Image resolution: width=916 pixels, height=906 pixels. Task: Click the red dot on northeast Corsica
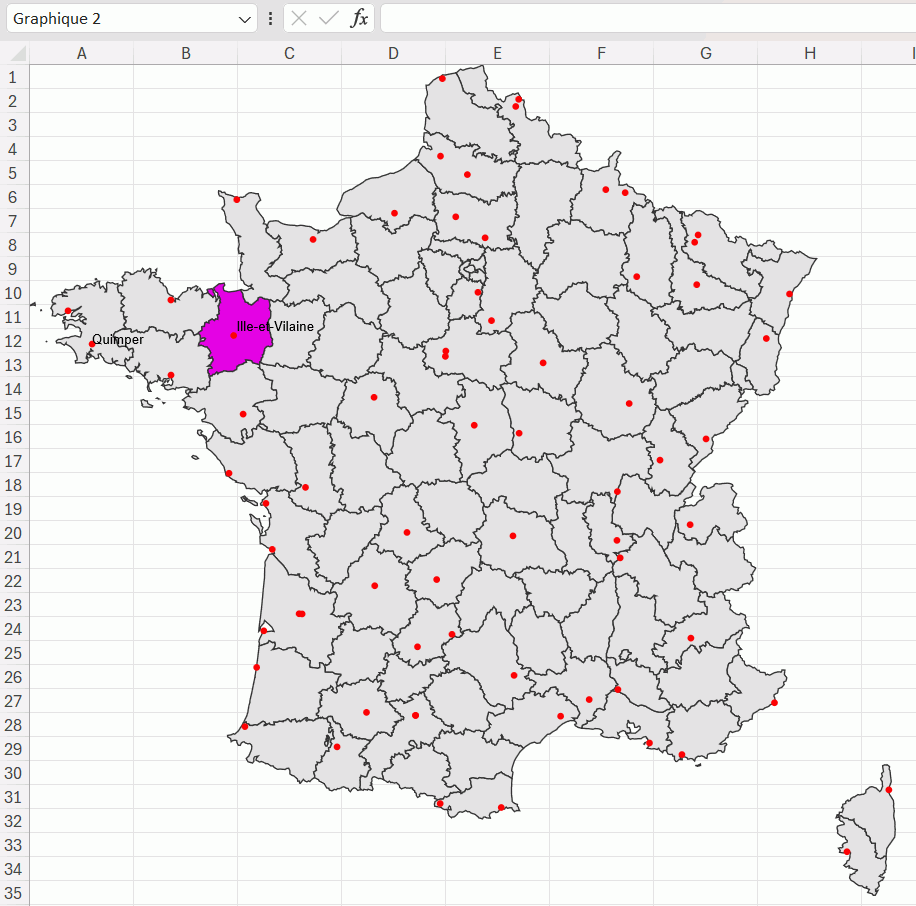tap(889, 790)
